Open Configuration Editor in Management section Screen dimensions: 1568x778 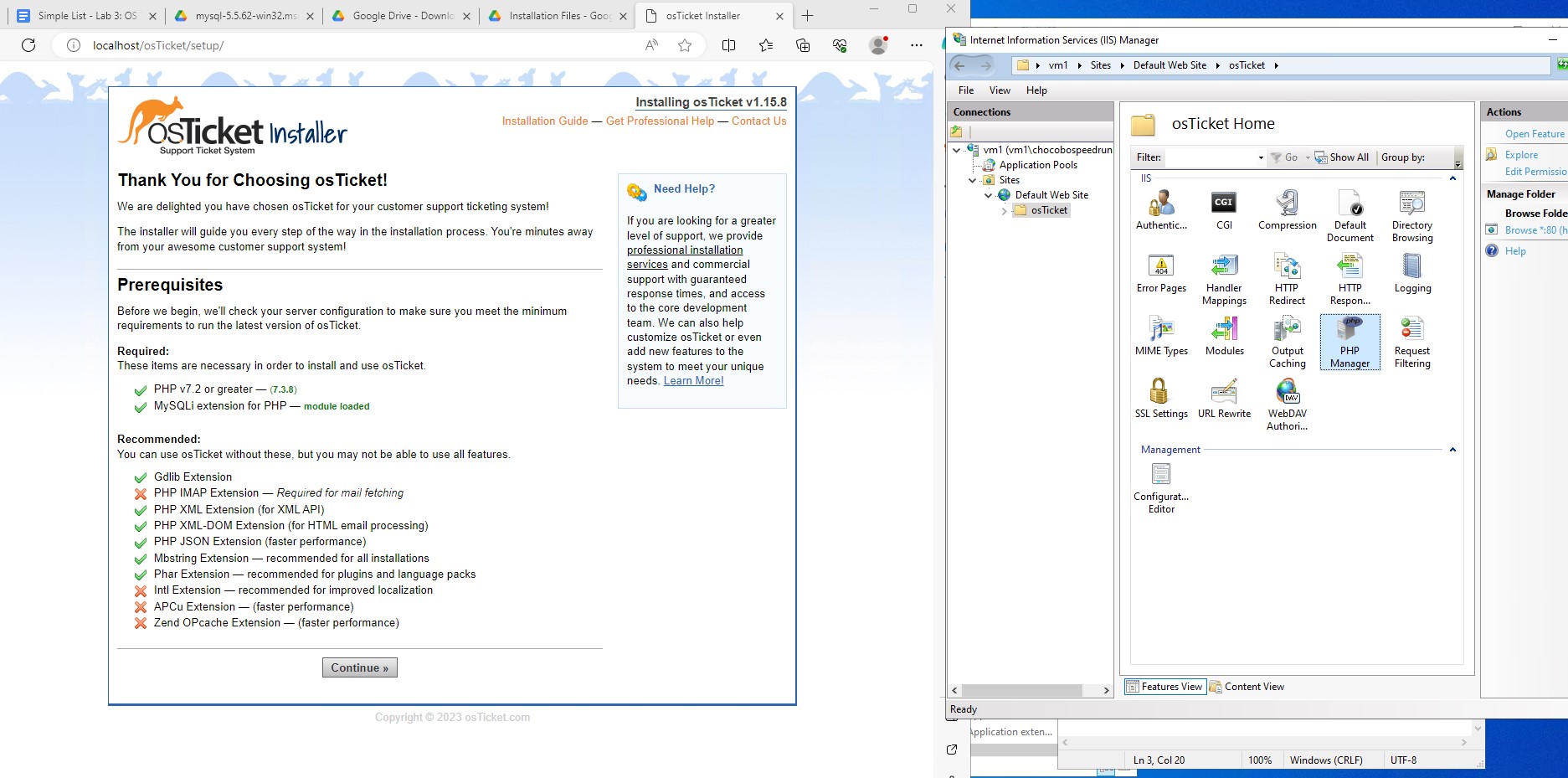(1161, 488)
